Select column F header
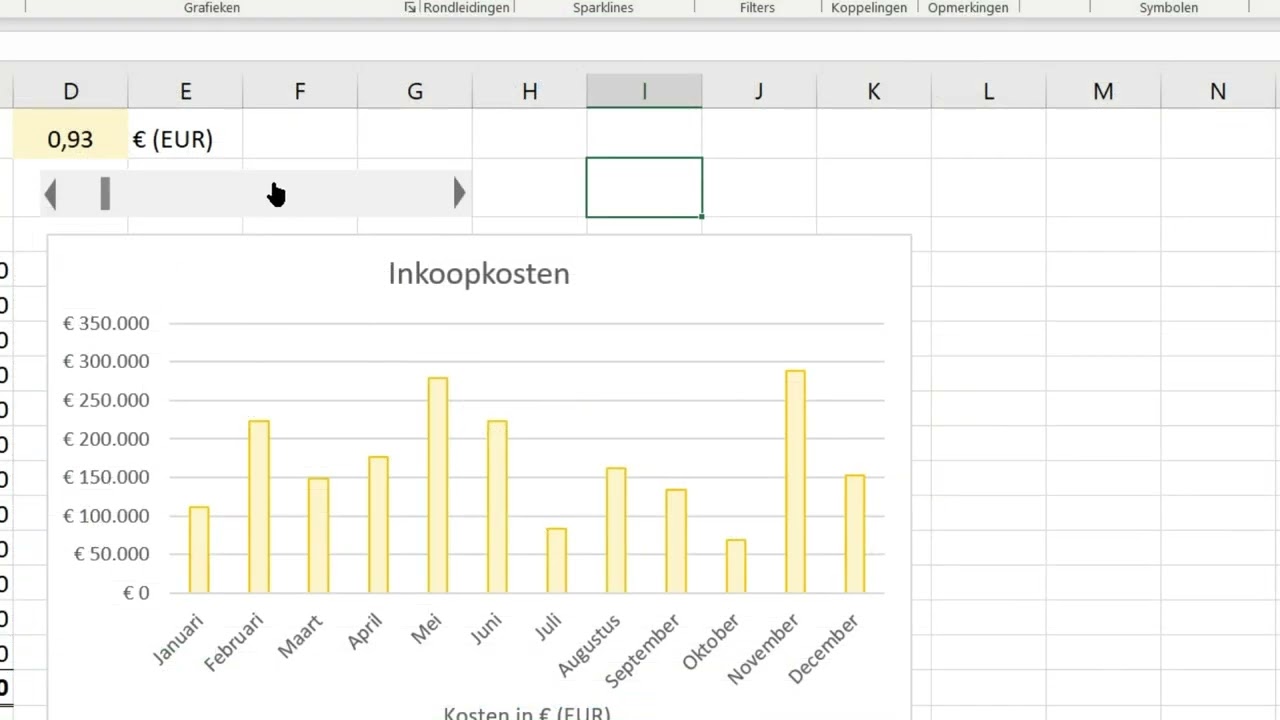Screen dimensions: 1280x720 click(300, 91)
